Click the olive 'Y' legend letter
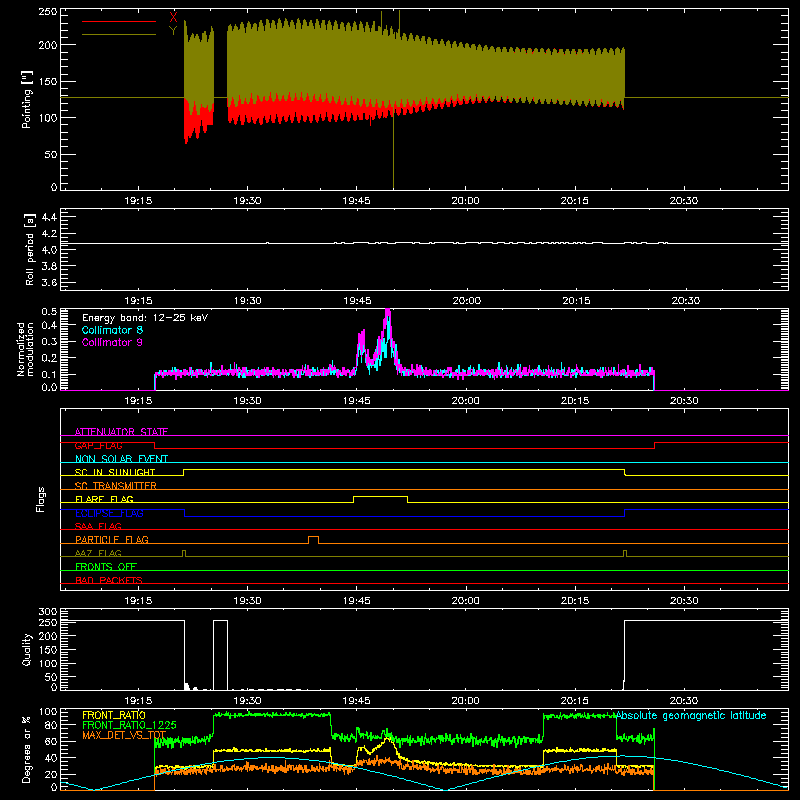This screenshot has width=800, height=800. (x=173, y=31)
